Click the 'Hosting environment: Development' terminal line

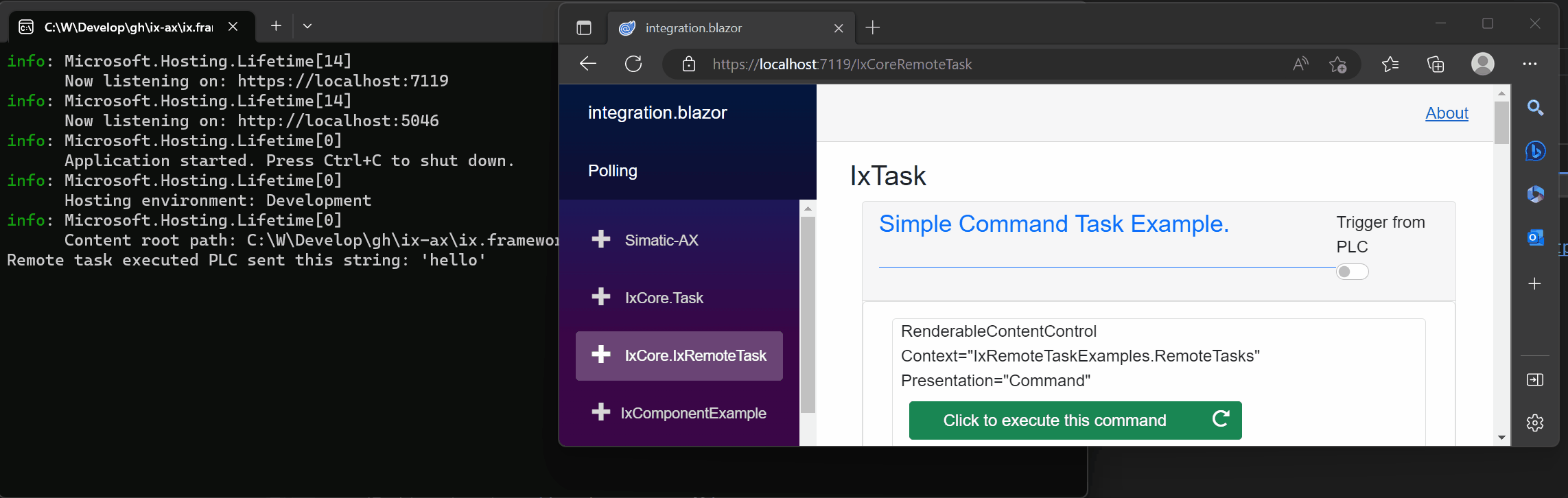[x=218, y=201]
